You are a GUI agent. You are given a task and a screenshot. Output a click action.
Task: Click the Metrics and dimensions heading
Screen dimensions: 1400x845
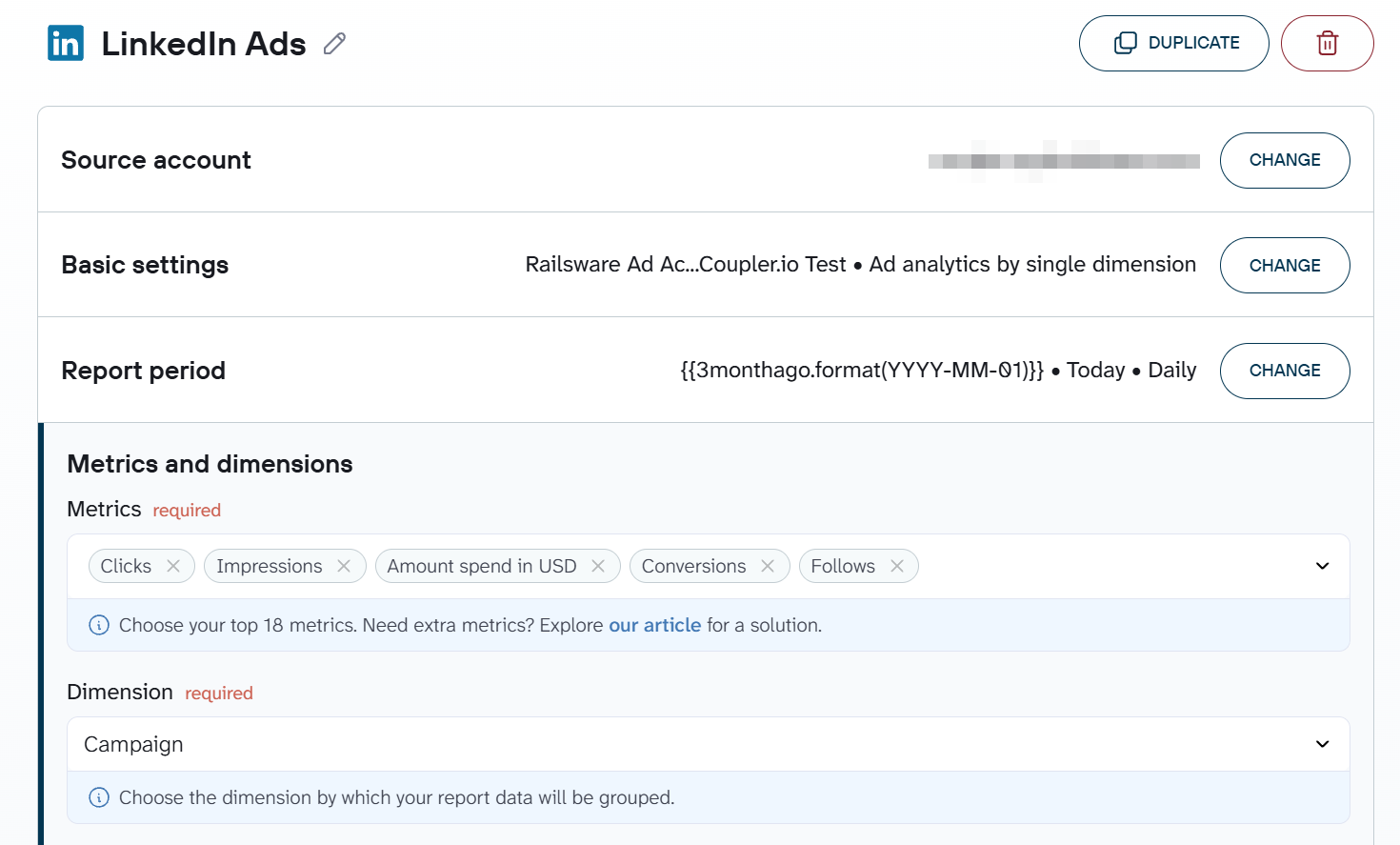click(x=210, y=464)
